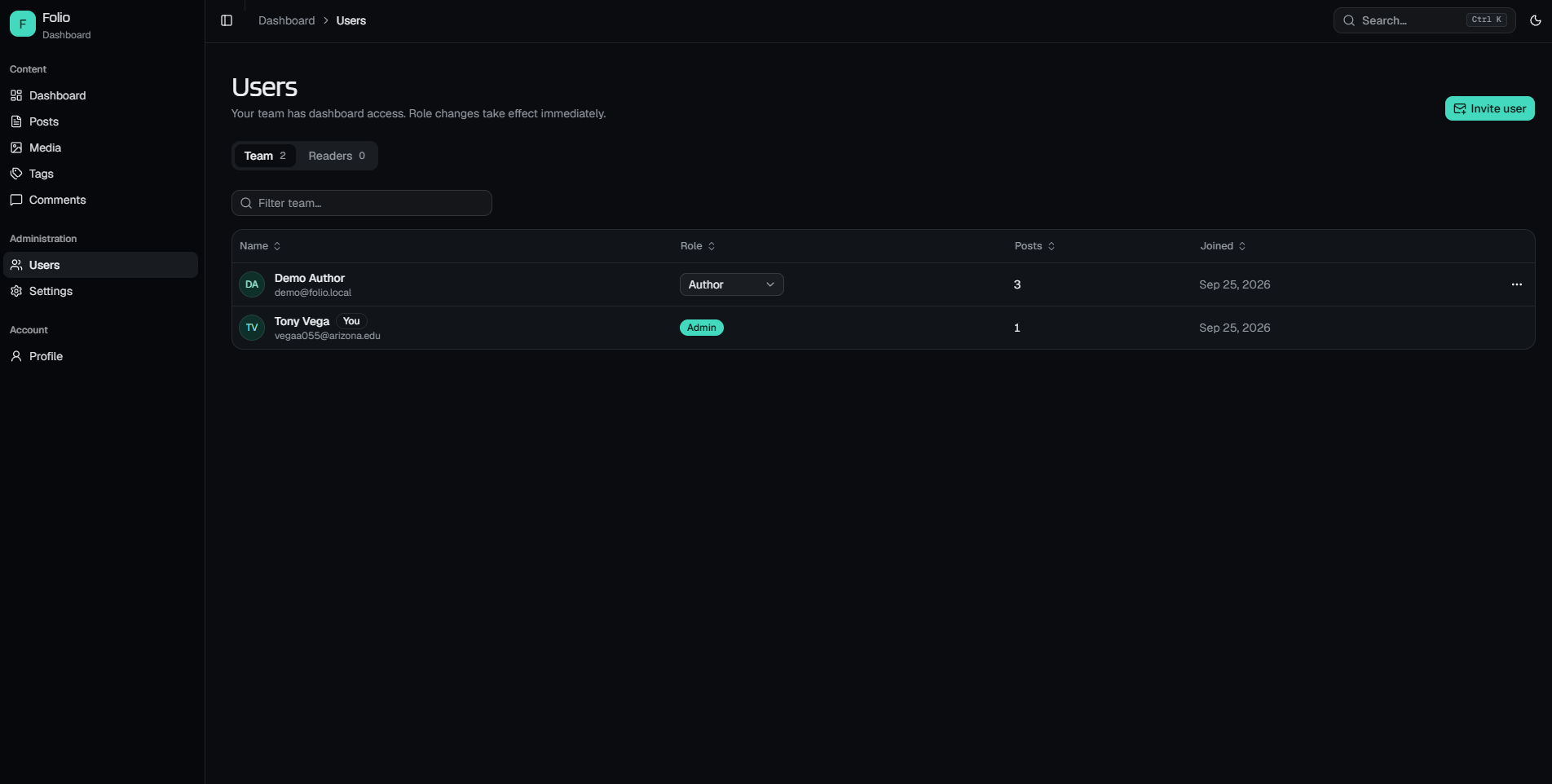Viewport: 1552px width, 784px height.
Task: Click the name Tony Vega
Action: tap(302, 321)
